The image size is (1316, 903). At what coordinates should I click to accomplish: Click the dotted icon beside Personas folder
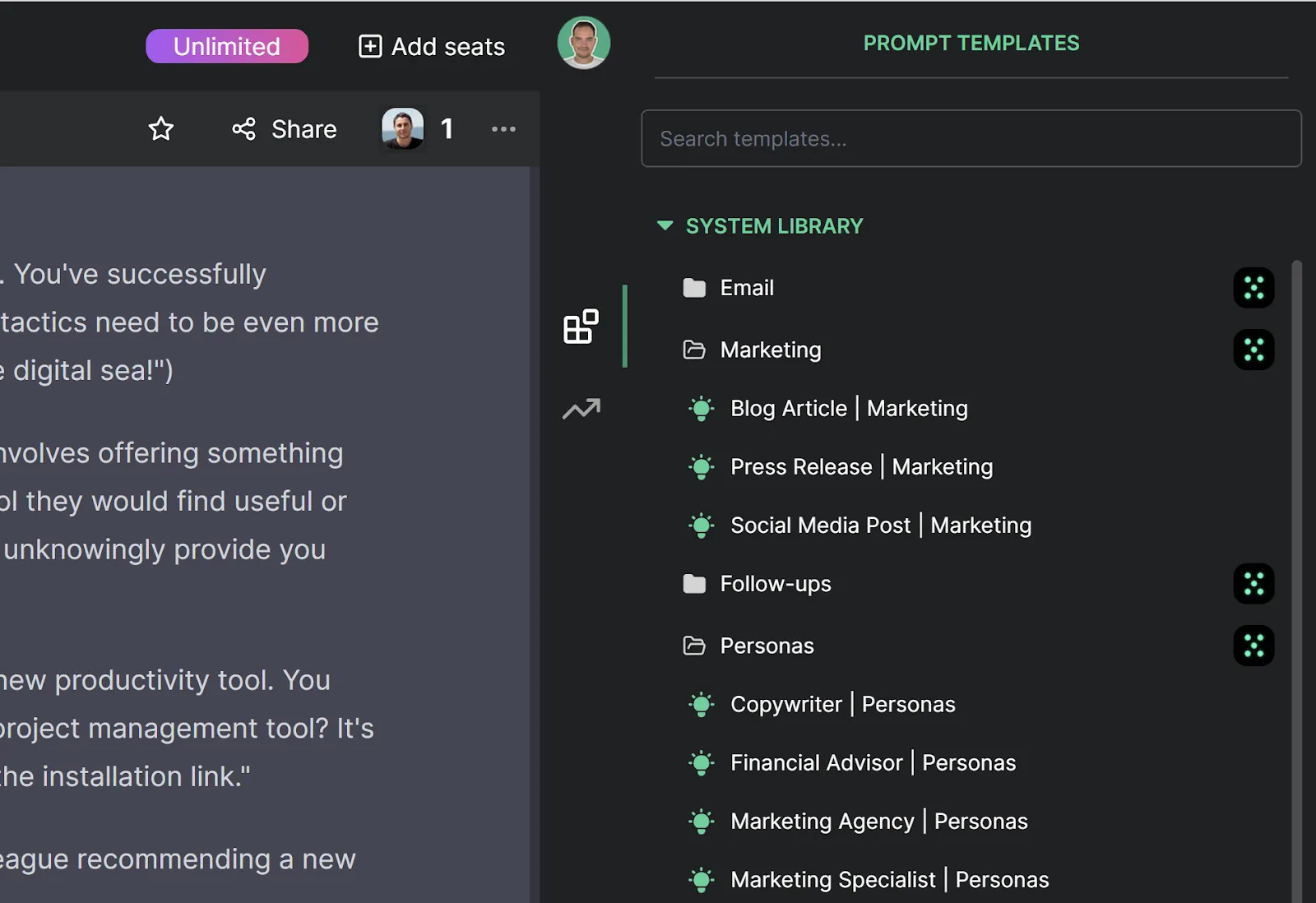click(x=1253, y=646)
